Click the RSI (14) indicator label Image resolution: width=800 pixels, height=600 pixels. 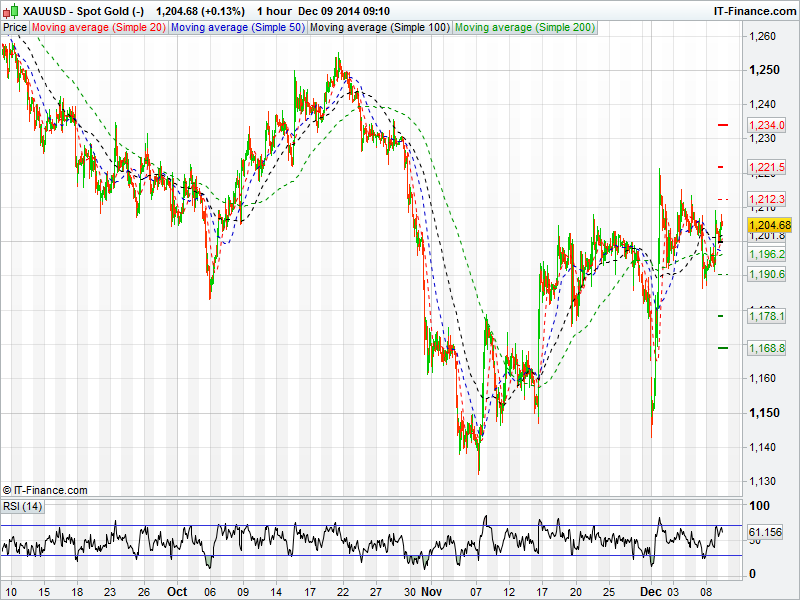23,507
